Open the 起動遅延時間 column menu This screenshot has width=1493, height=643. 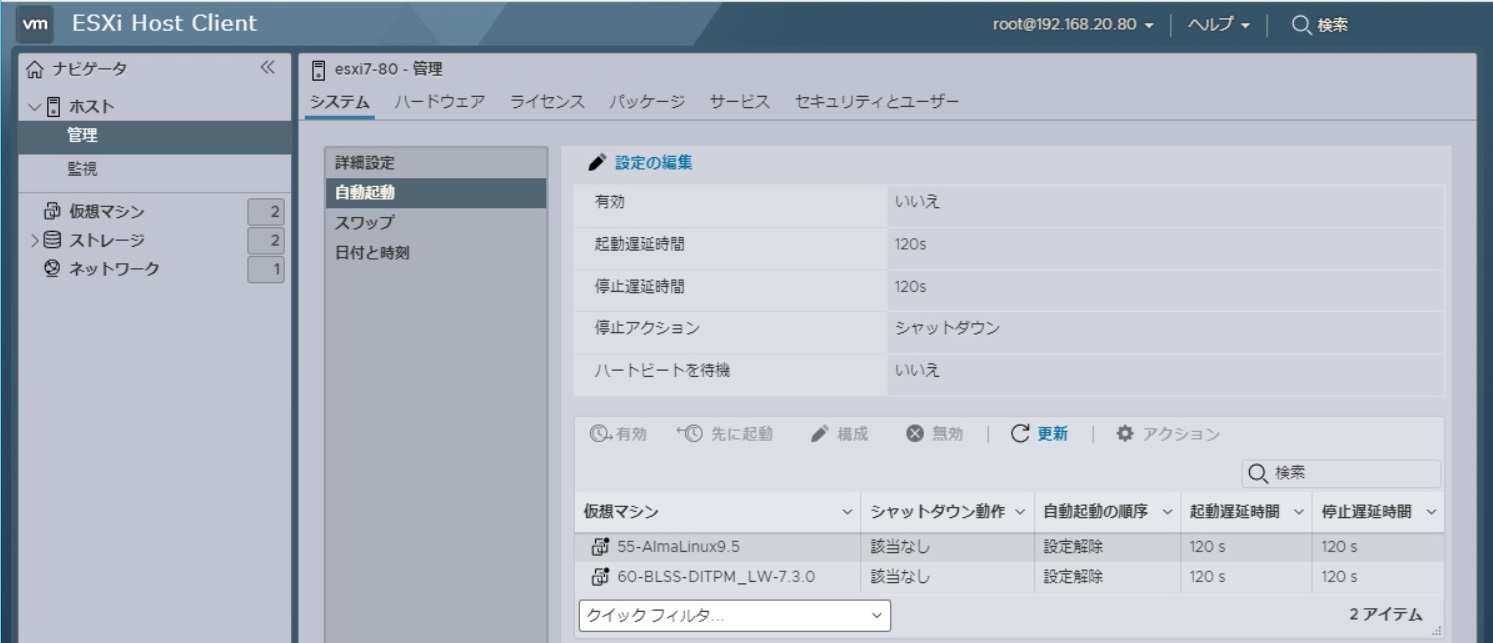[x=1299, y=512]
